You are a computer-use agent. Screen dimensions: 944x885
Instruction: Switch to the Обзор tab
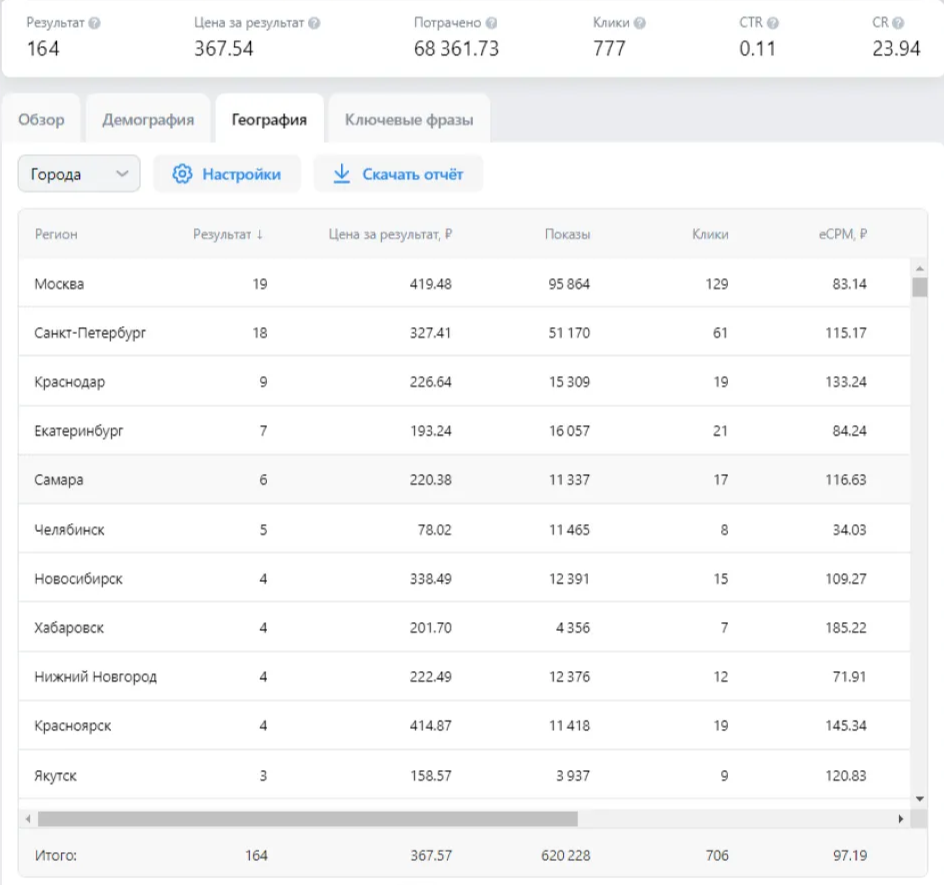tap(42, 120)
